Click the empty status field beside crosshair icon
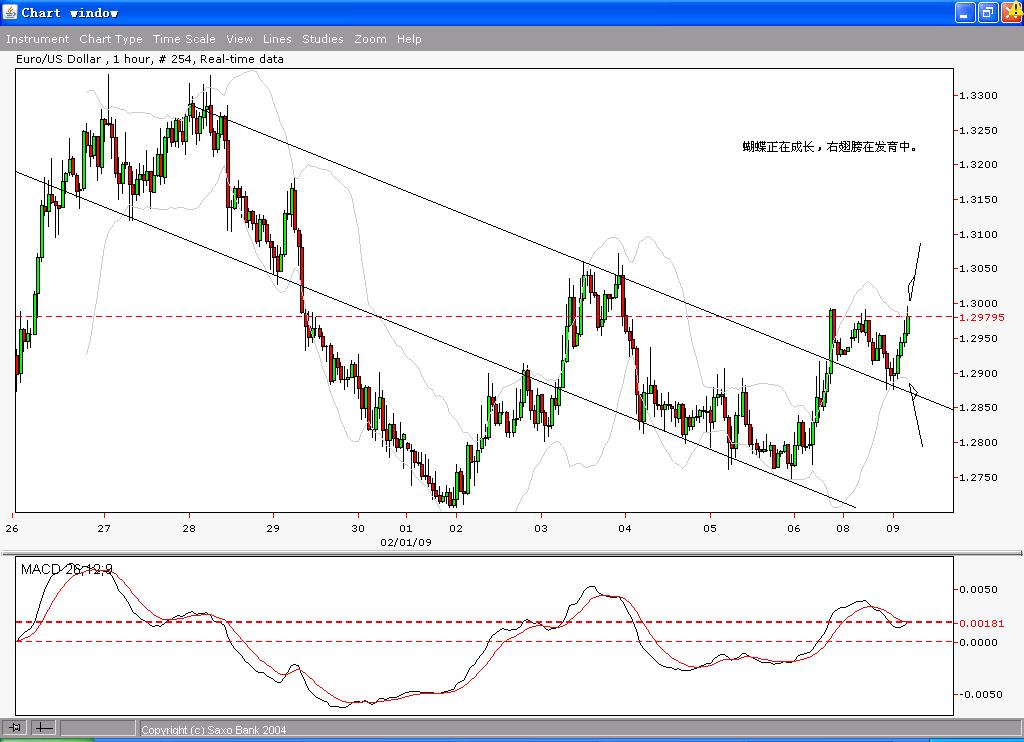The image size is (1024, 742). [98, 727]
